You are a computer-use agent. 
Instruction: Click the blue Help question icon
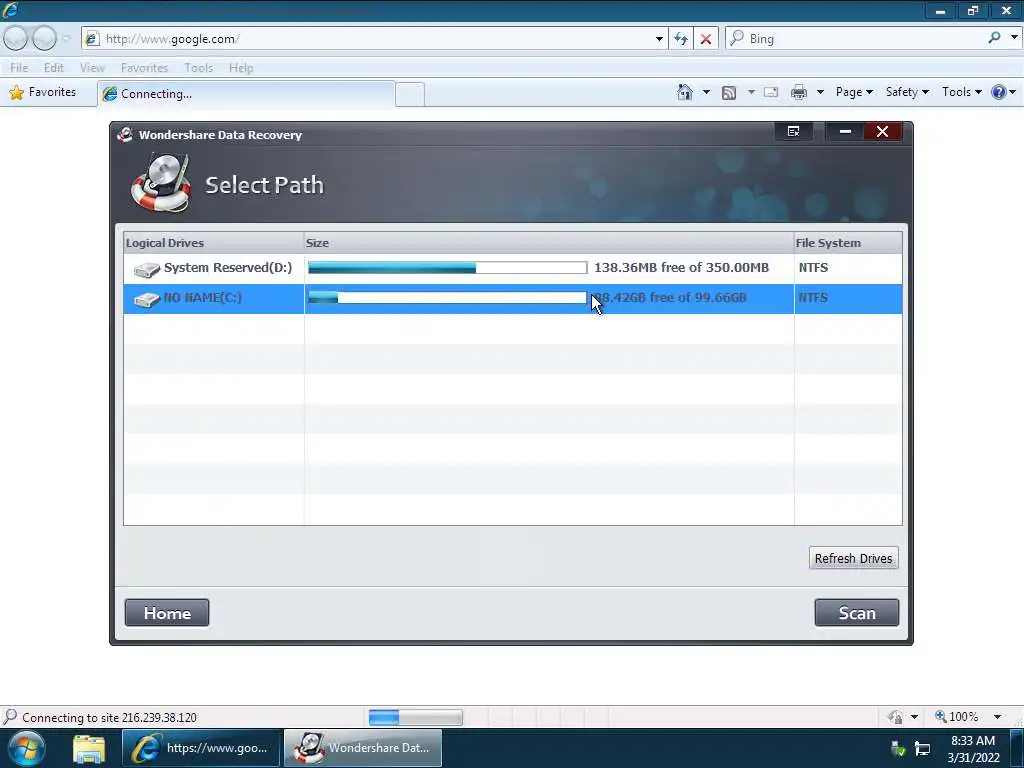999,92
